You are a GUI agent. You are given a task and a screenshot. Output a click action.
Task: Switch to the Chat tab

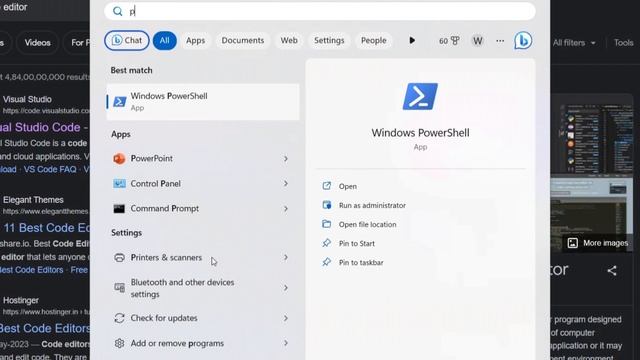(127, 40)
